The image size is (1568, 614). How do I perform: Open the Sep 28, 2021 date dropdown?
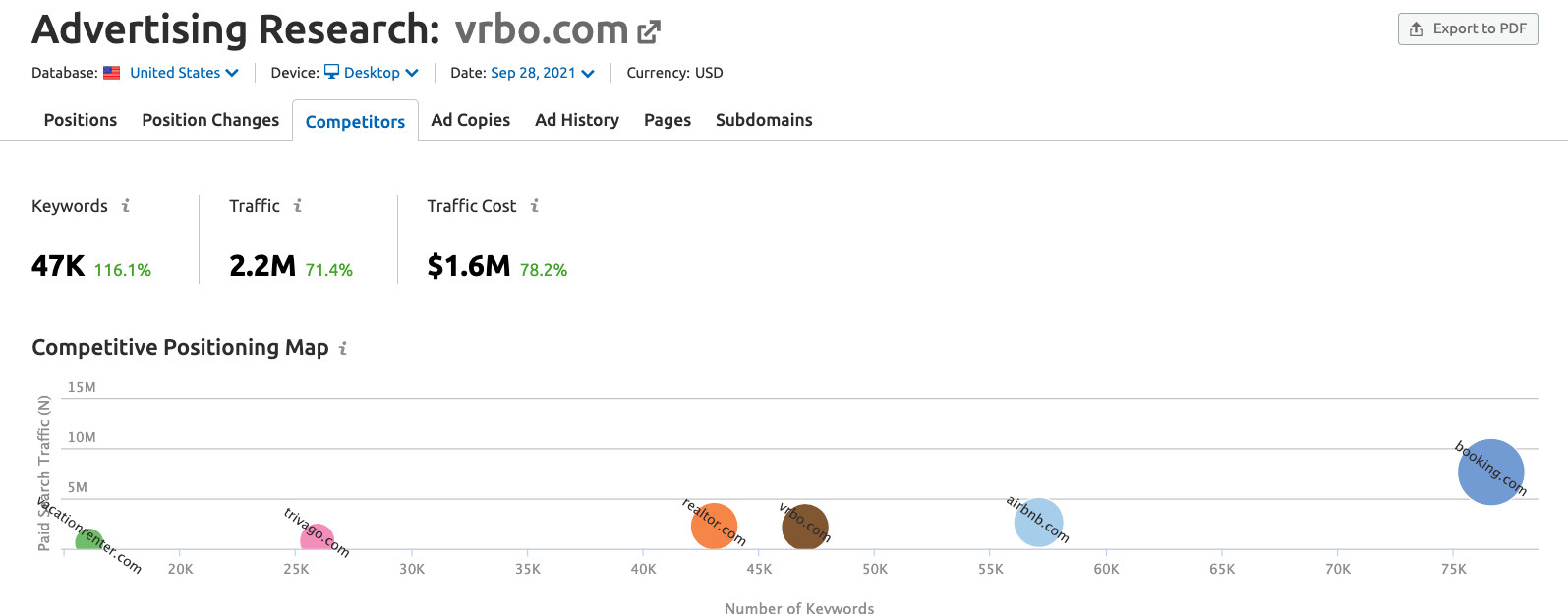coord(543,73)
